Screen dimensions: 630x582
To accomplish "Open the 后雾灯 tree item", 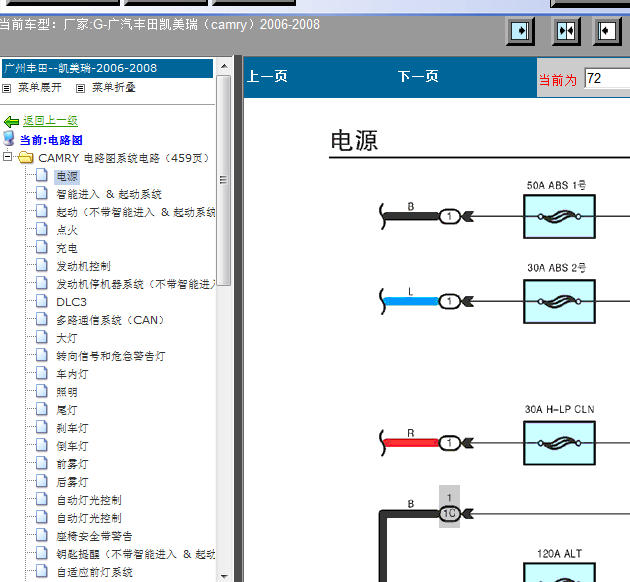I will 72,482.
